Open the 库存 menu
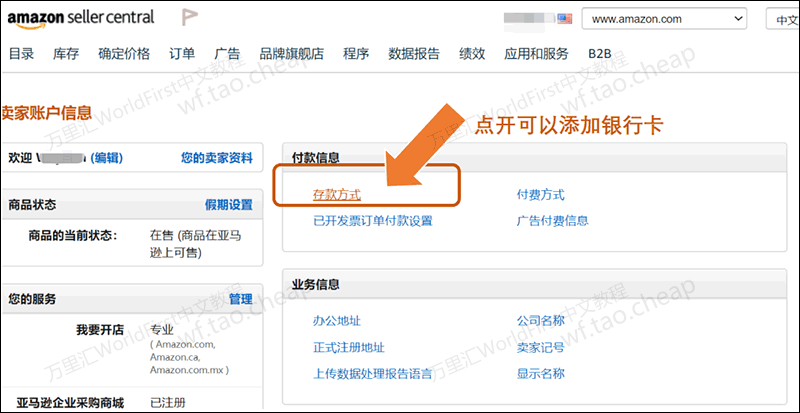This screenshot has height=413, width=800. click(66, 54)
